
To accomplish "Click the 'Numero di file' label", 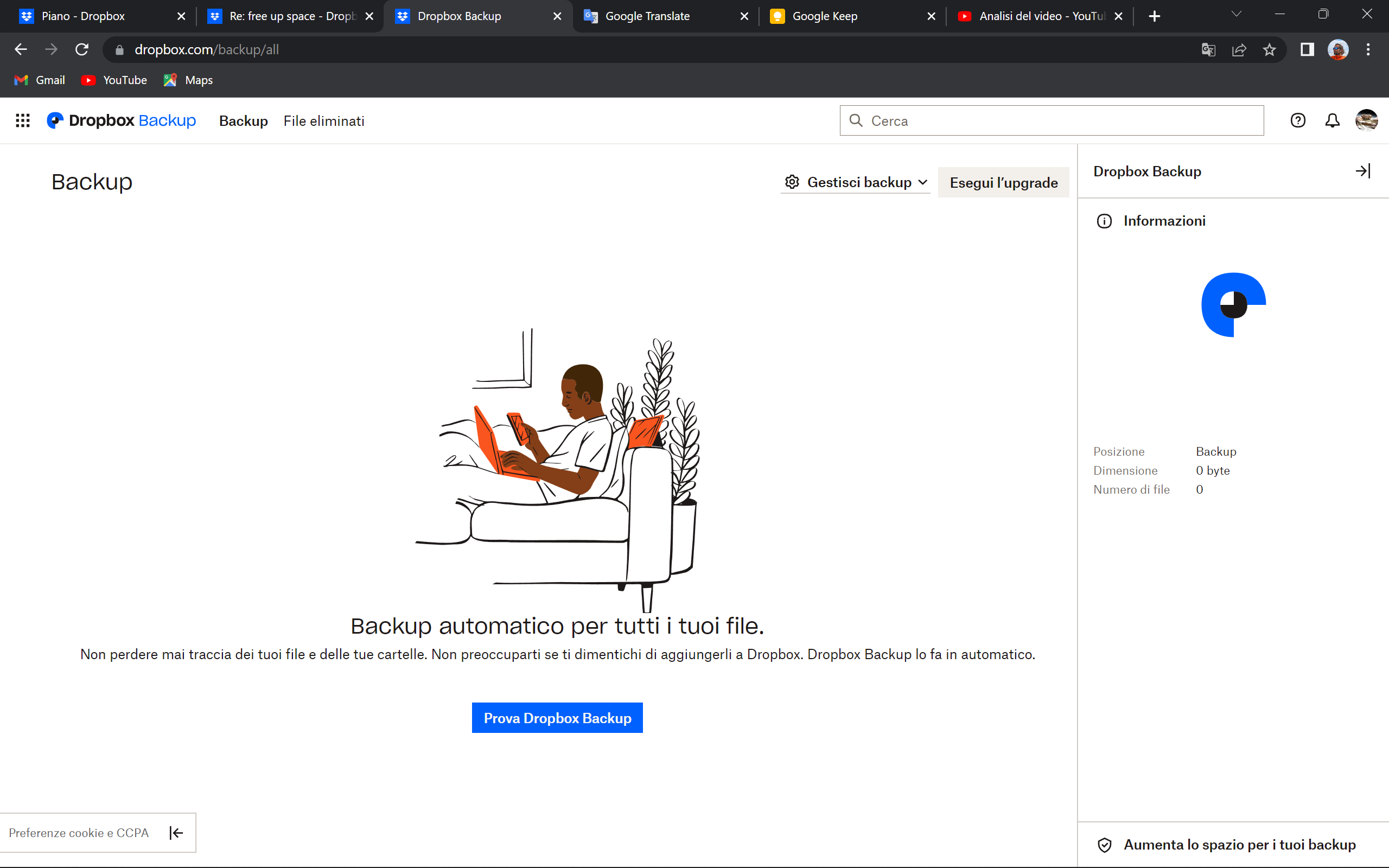I will (x=1131, y=490).
